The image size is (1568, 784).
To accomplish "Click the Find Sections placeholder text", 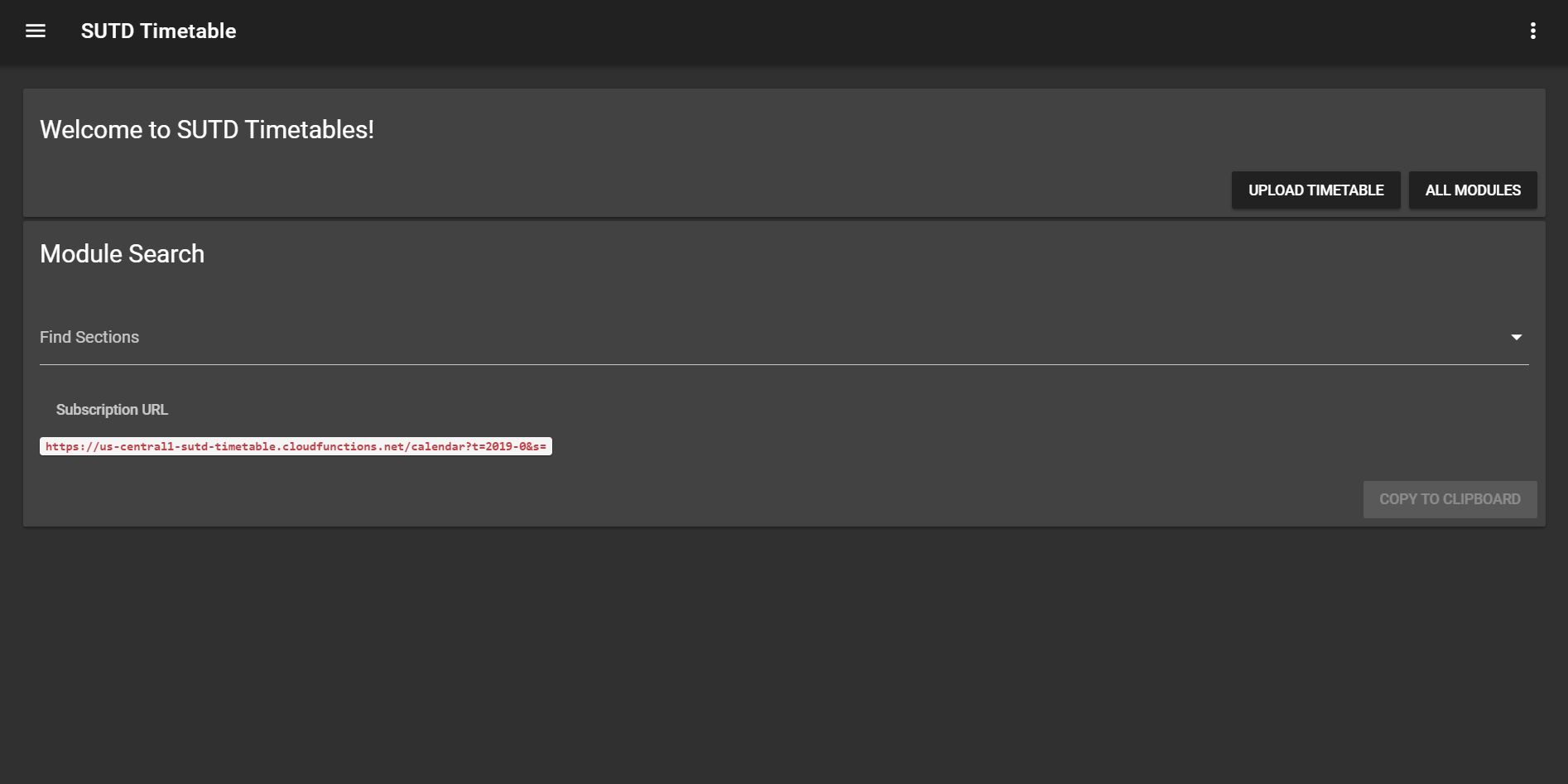I will pos(89,337).
